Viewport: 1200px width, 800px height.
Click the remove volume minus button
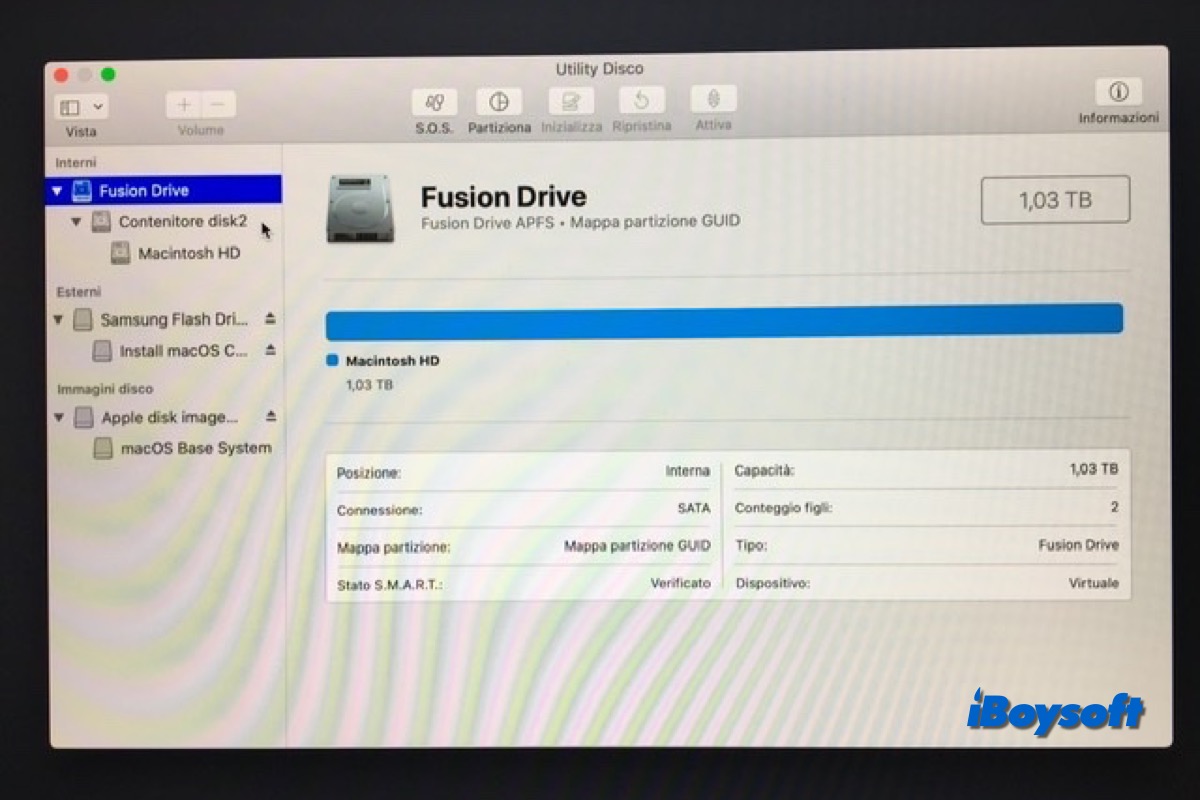point(219,105)
